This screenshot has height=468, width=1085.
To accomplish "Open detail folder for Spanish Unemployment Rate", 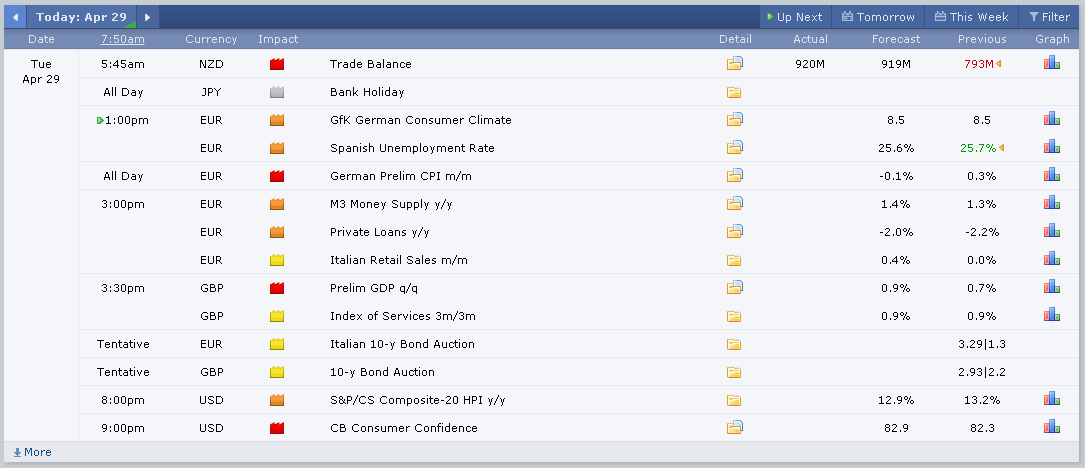I will click(x=735, y=148).
